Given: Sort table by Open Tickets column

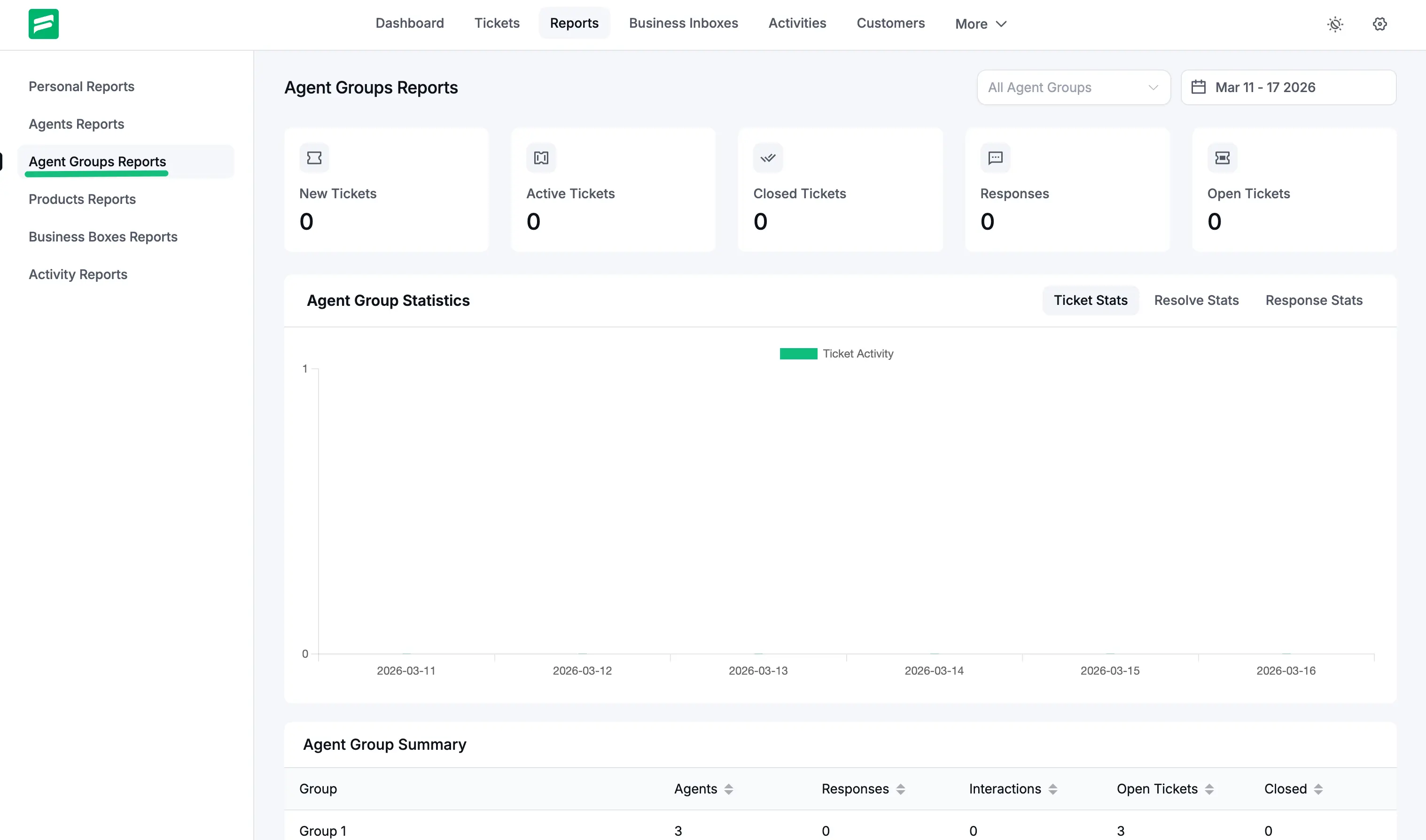Looking at the screenshot, I should pyautogui.click(x=1208, y=789).
